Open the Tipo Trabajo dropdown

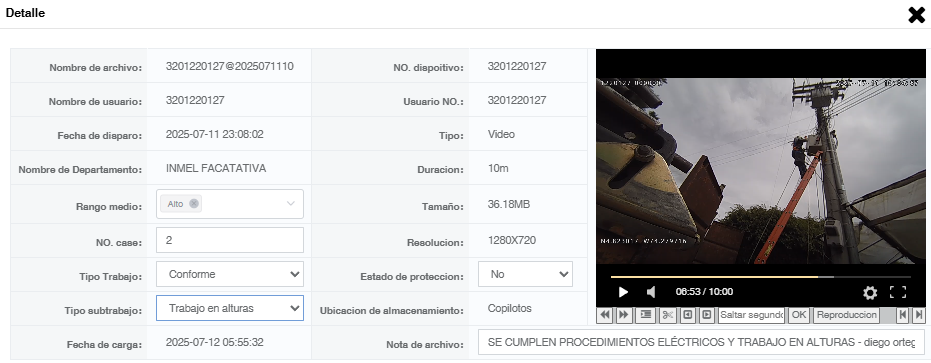(x=230, y=274)
